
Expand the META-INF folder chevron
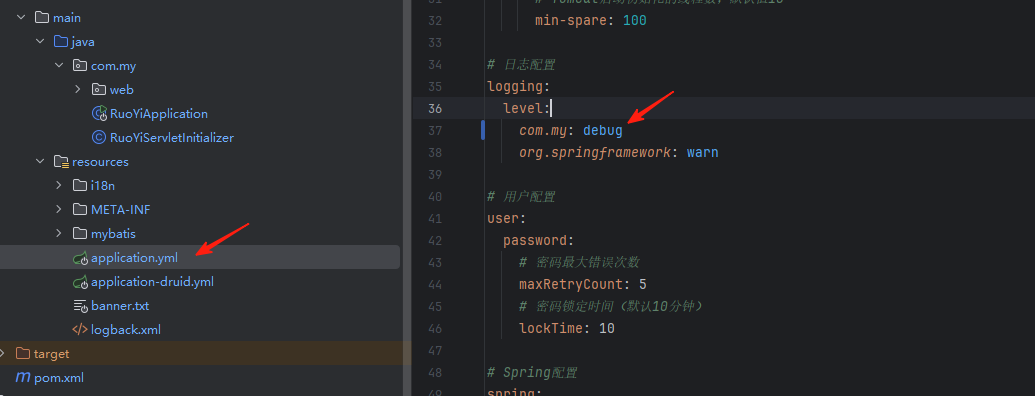pos(59,209)
